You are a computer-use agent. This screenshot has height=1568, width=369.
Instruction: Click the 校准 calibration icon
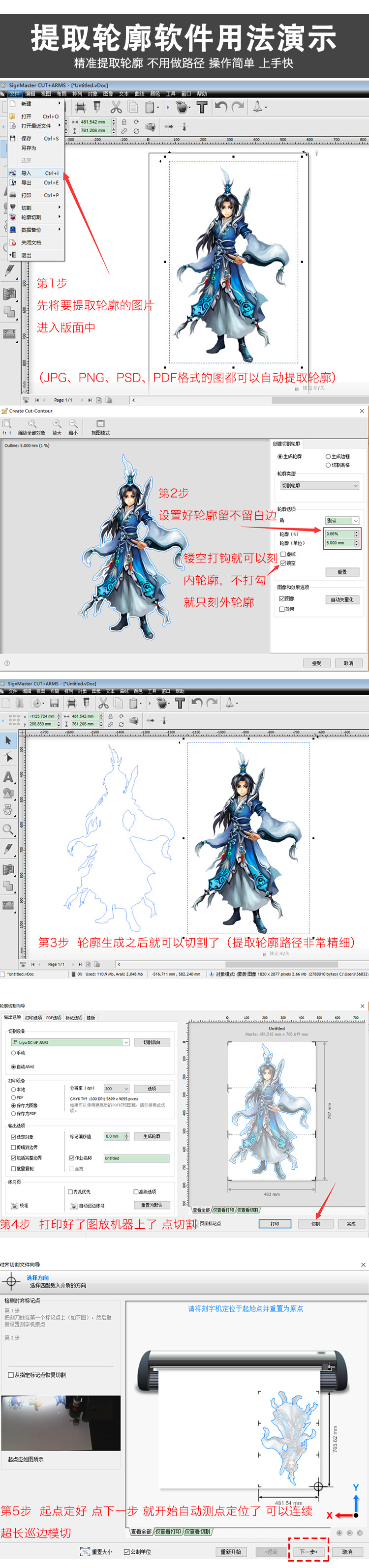click(15, 1205)
